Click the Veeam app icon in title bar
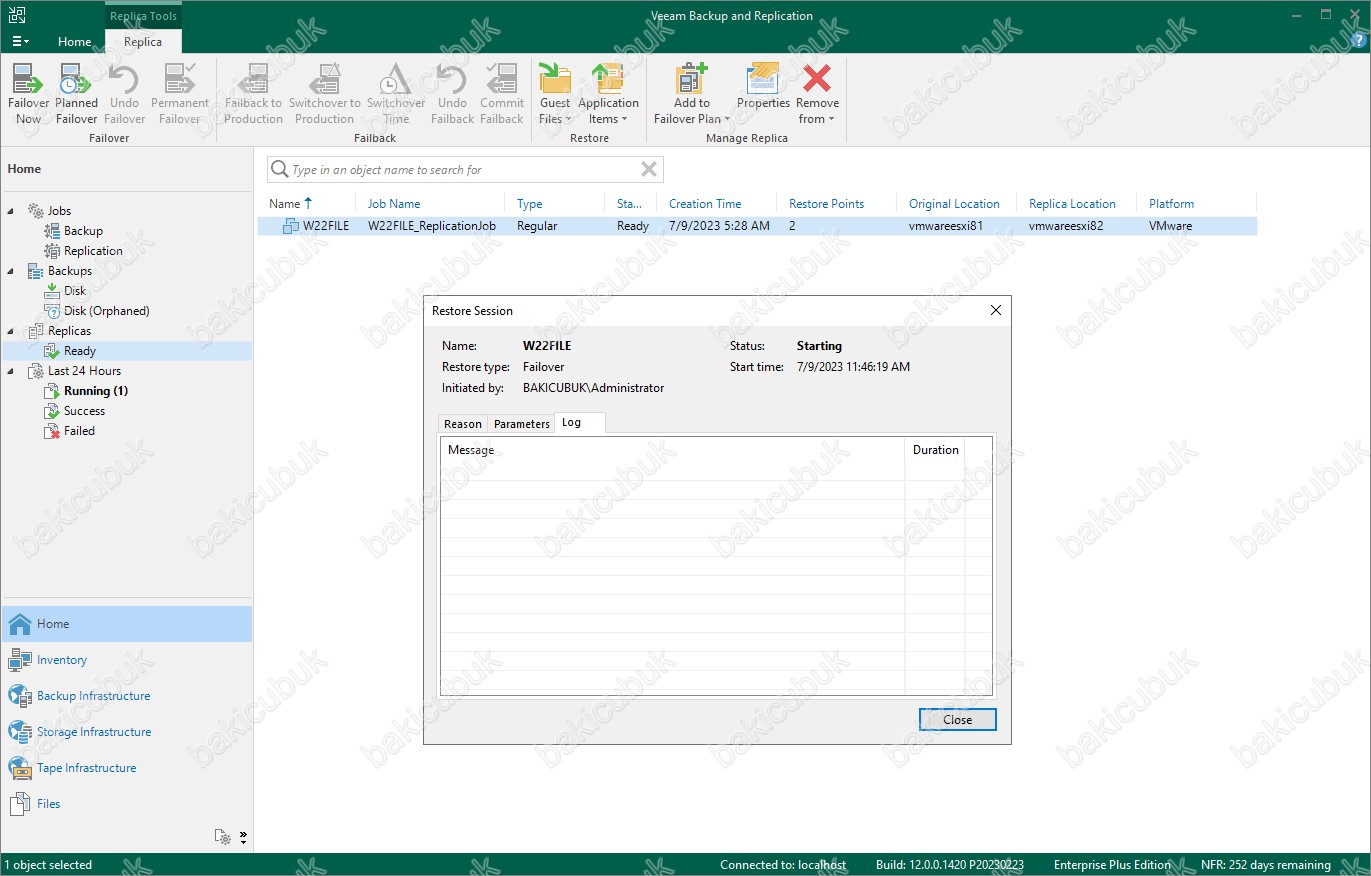The image size is (1371, 876). pos(17,15)
